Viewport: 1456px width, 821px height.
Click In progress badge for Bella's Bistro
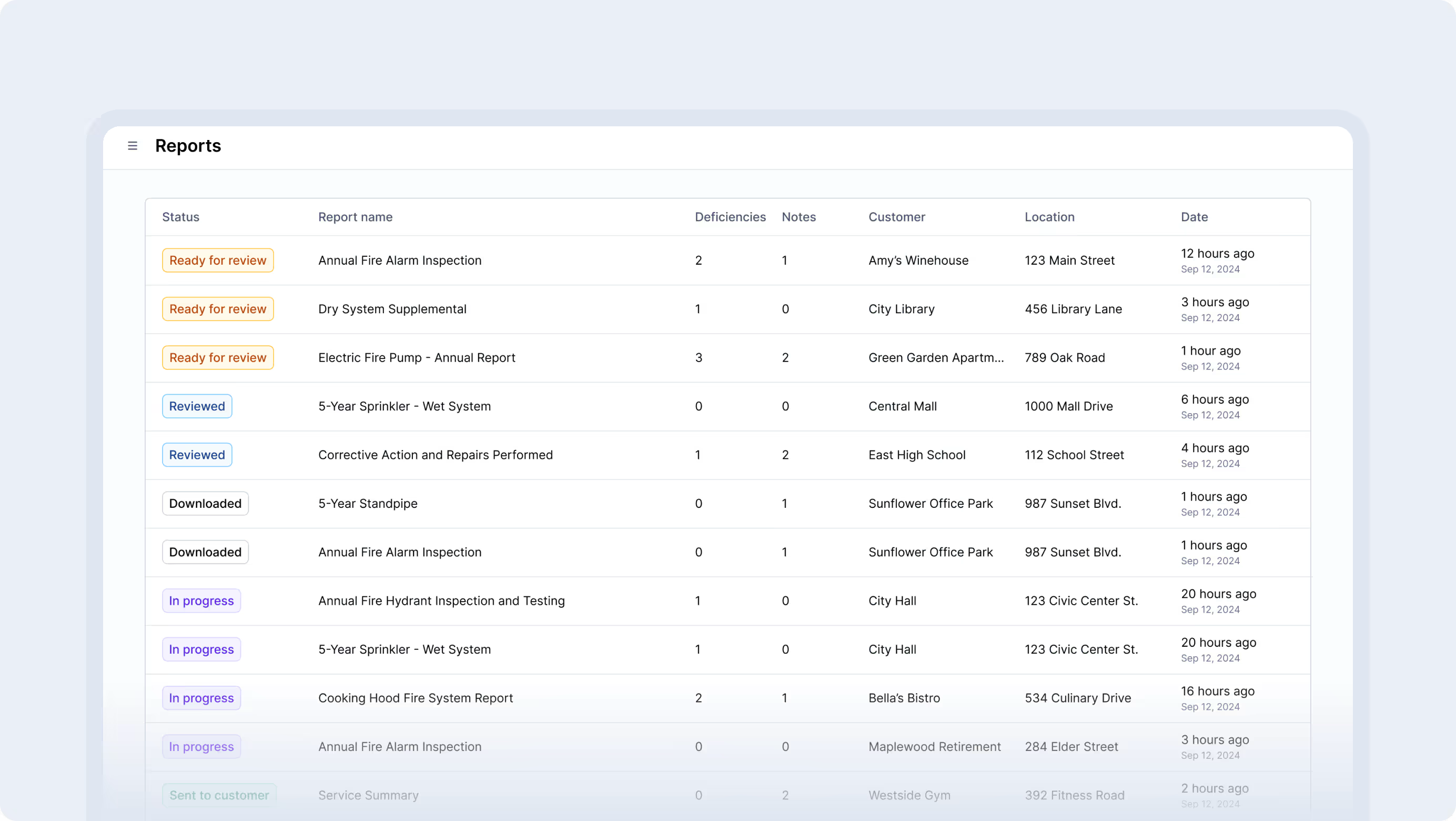click(x=201, y=698)
